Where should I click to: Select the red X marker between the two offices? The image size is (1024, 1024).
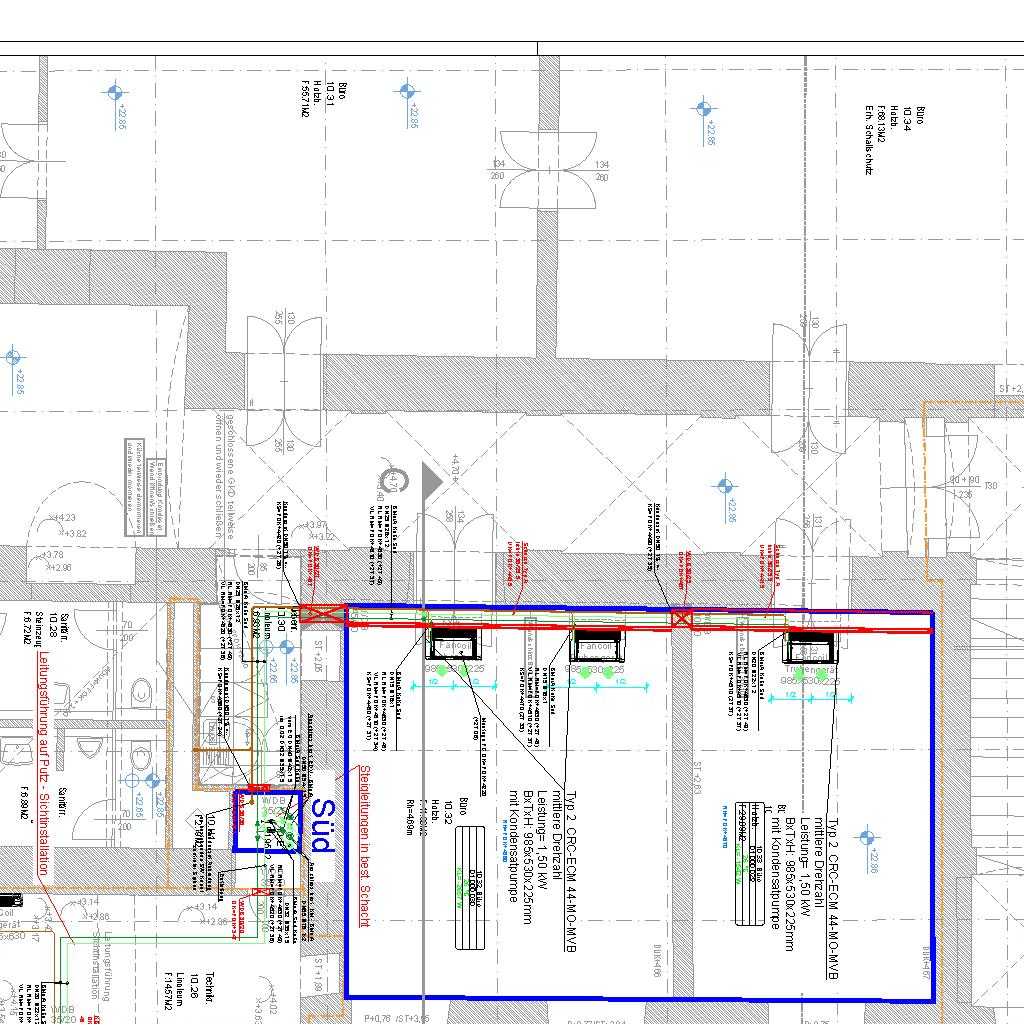coord(682,619)
